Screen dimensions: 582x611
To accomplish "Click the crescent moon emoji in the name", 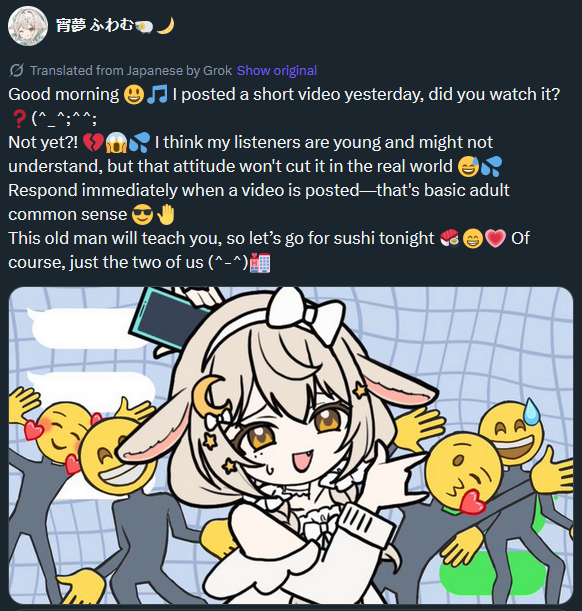I will [x=165, y=25].
